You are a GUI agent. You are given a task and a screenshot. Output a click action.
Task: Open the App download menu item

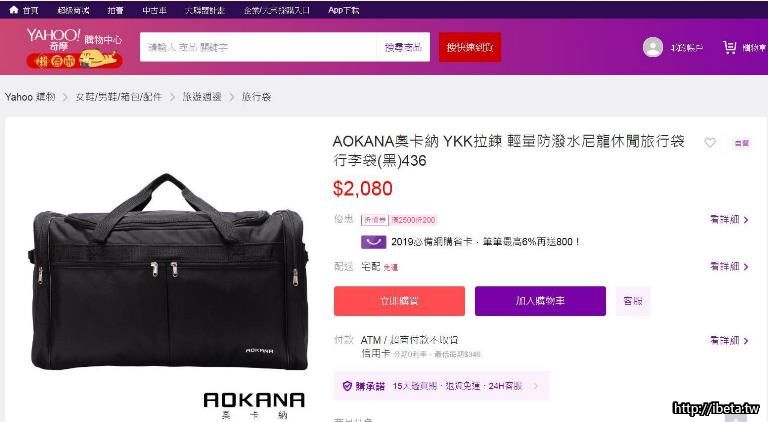pyautogui.click(x=343, y=10)
